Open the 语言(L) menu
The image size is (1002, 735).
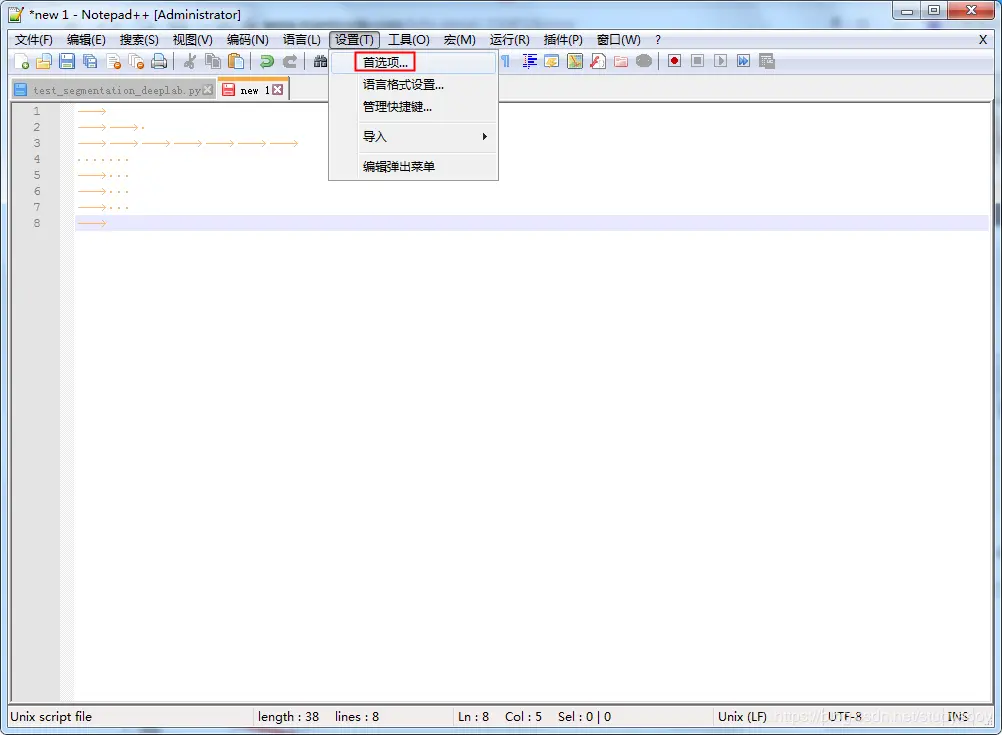click(x=302, y=40)
